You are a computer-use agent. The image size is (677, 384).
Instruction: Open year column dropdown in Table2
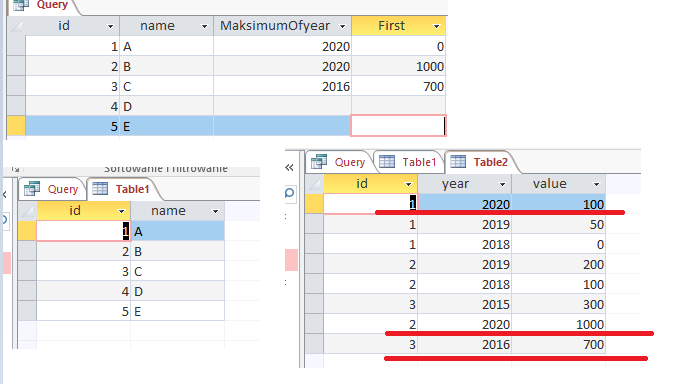(502, 184)
